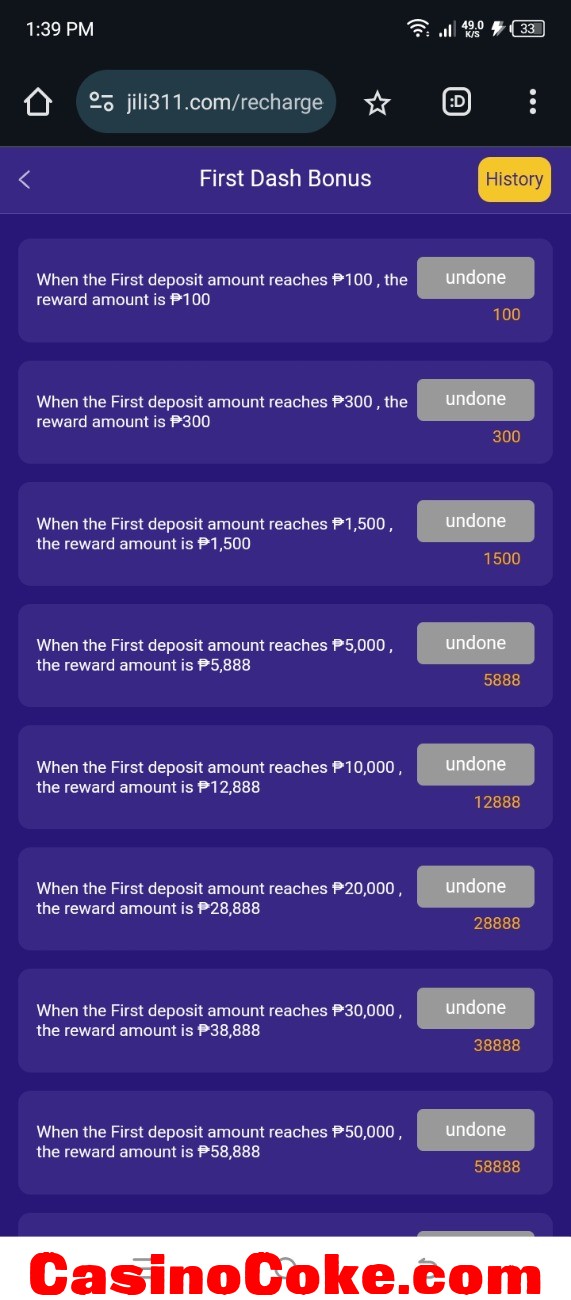This screenshot has width=571, height=1300.
Task: Tap the Wi-Fi status icon
Action: tap(418, 29)
